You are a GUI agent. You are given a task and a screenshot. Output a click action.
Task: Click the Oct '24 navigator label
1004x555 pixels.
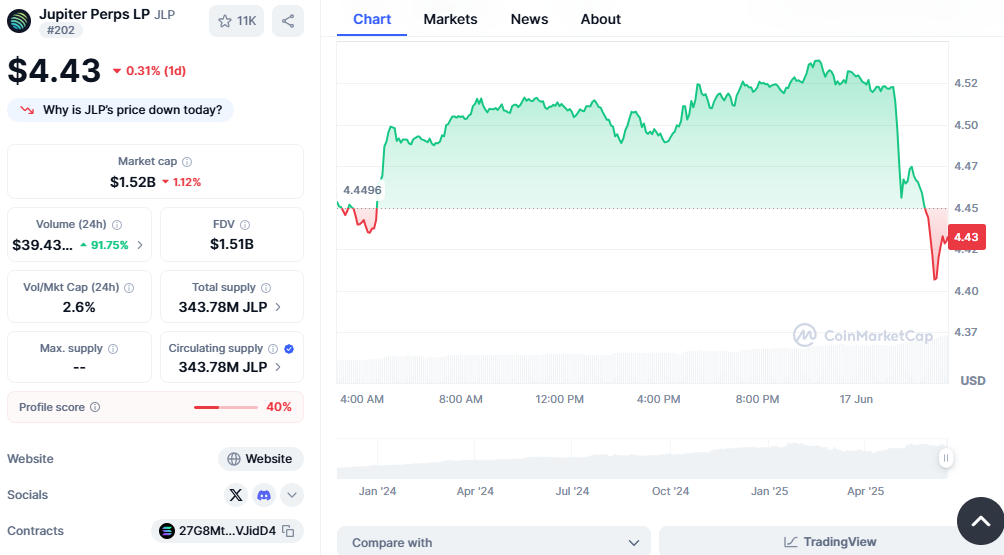(670, 492)
